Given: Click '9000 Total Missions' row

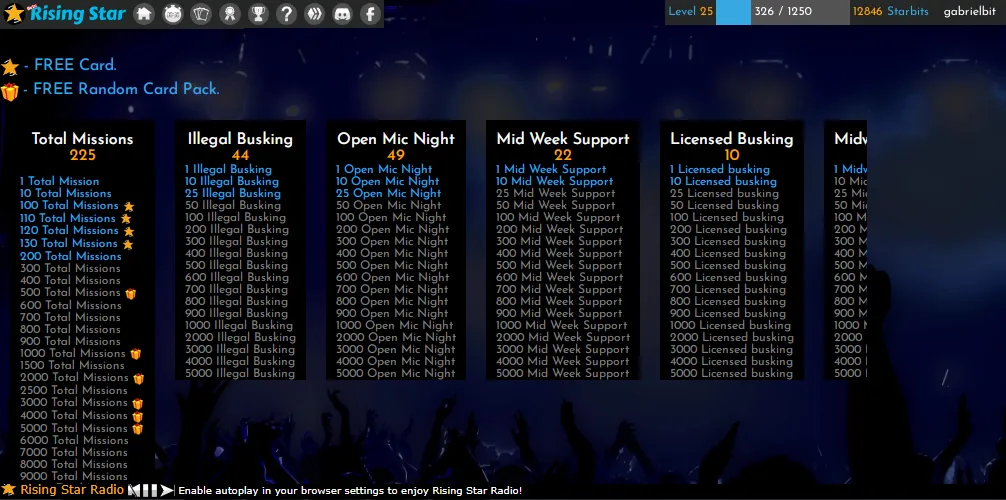Looking at the screenshot, I should tap(74, 476).
